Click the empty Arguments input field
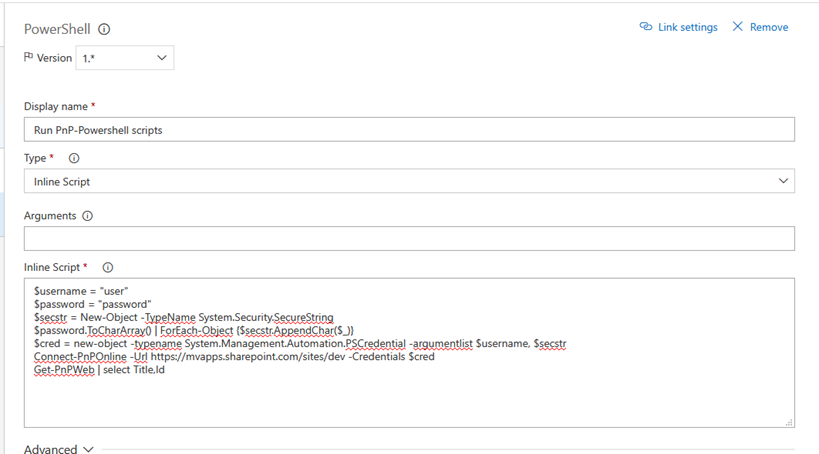Screen dimensions: 819x454 coord(408,238)
